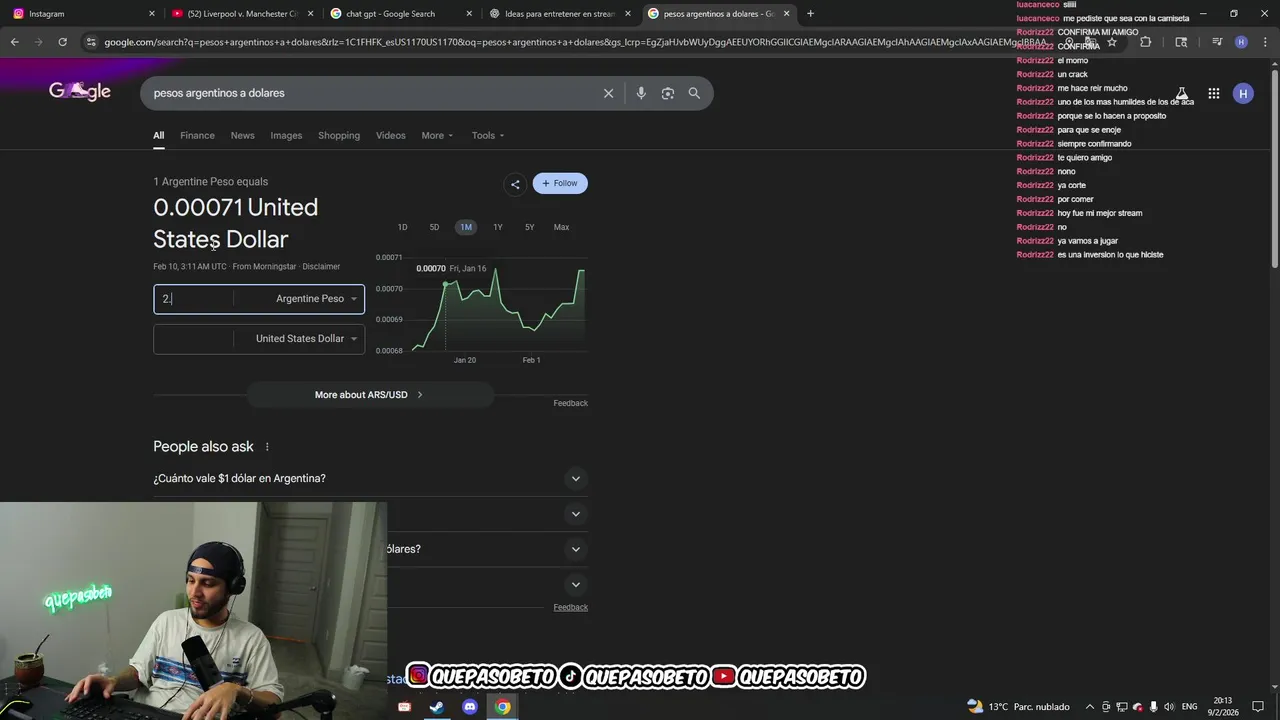This screenshot has height=720, width=1280.
Task: Select the Max chart range
Action: [x=562, y=227]
